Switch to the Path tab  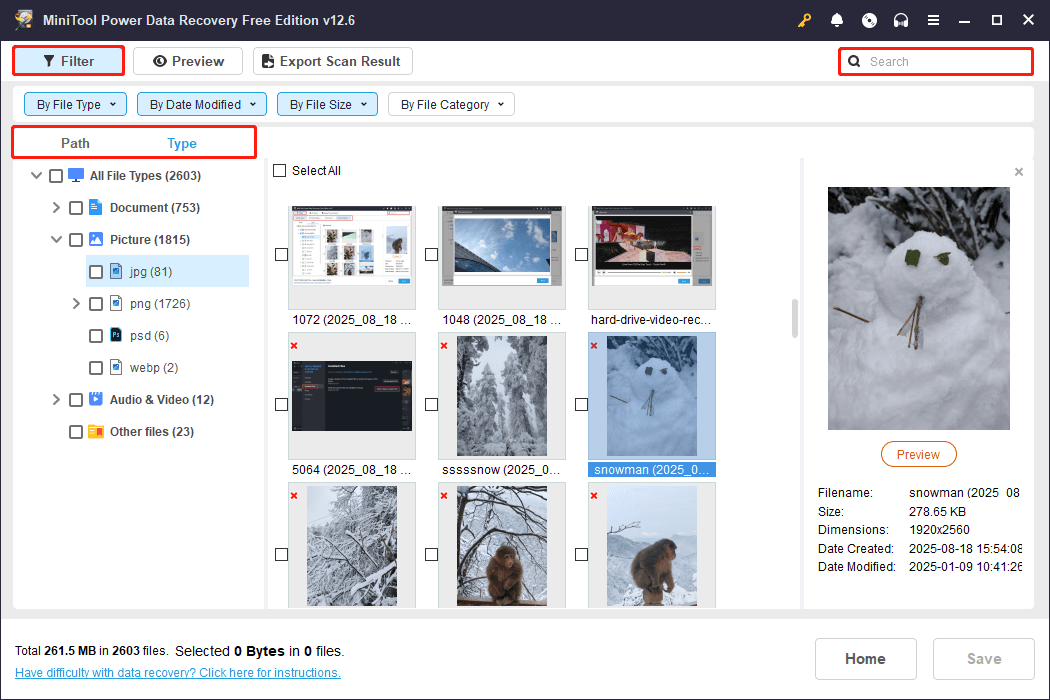pos(75,143)
